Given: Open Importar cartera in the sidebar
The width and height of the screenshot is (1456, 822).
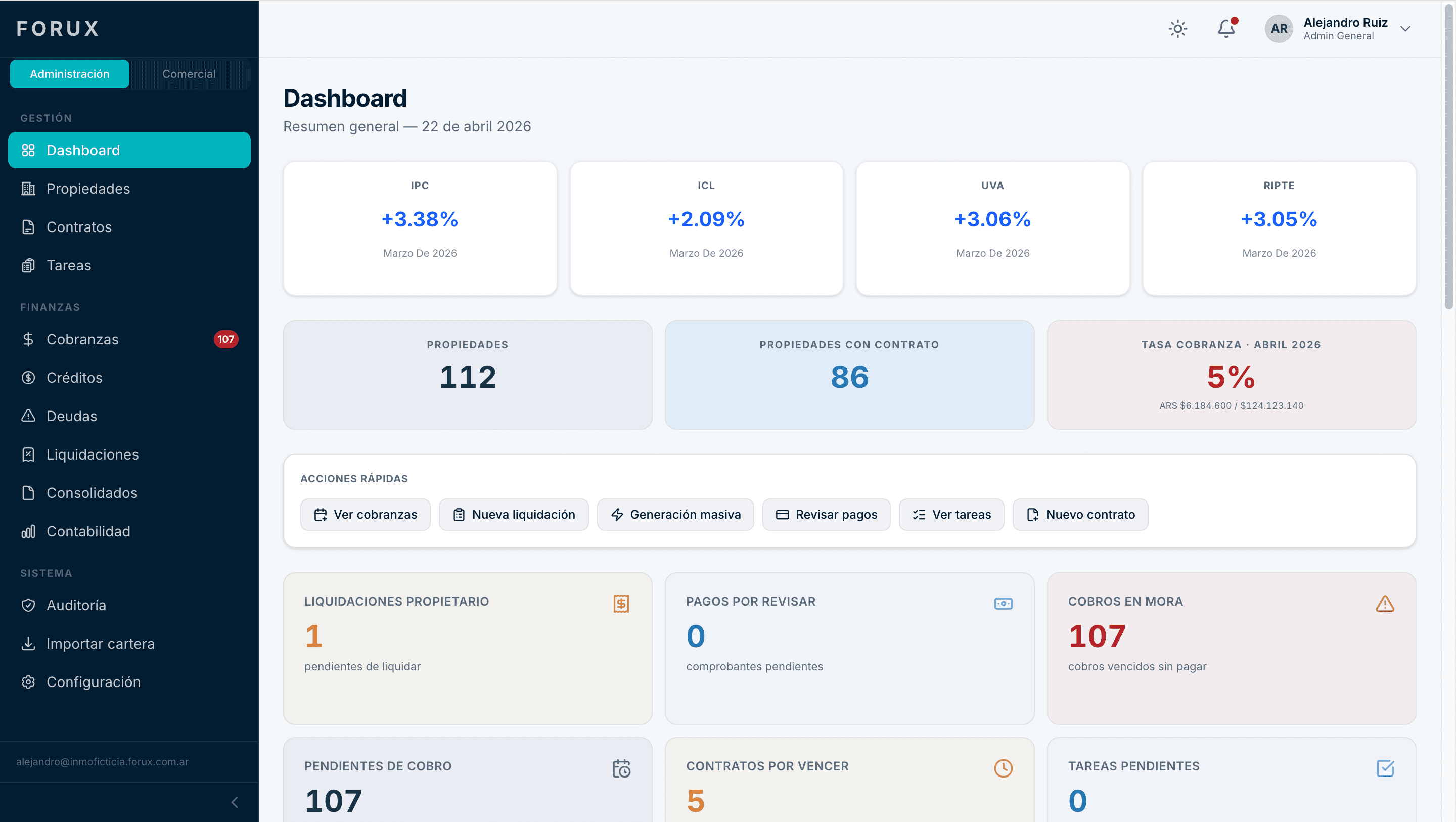Looking at the screenshot, I should click(129, 644).
